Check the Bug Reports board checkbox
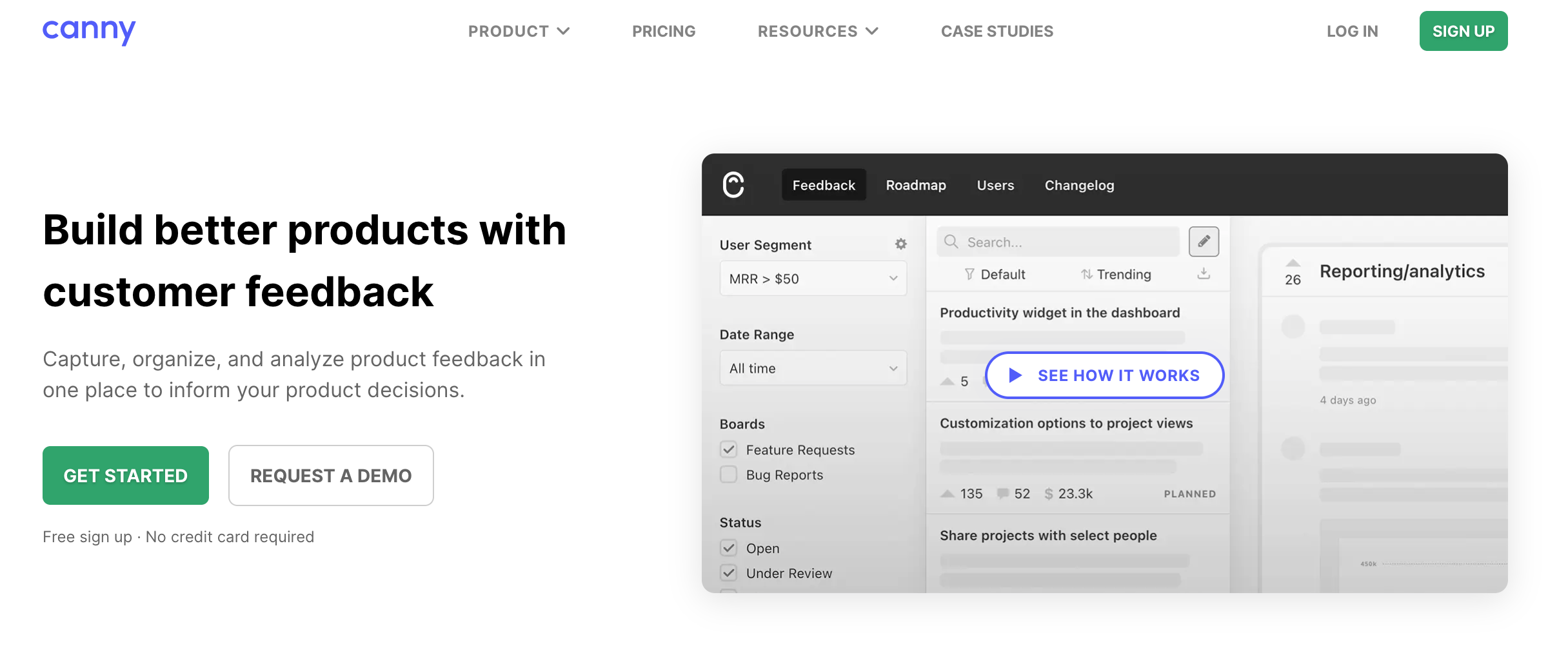1568x646 pixels. coord(729,475)
